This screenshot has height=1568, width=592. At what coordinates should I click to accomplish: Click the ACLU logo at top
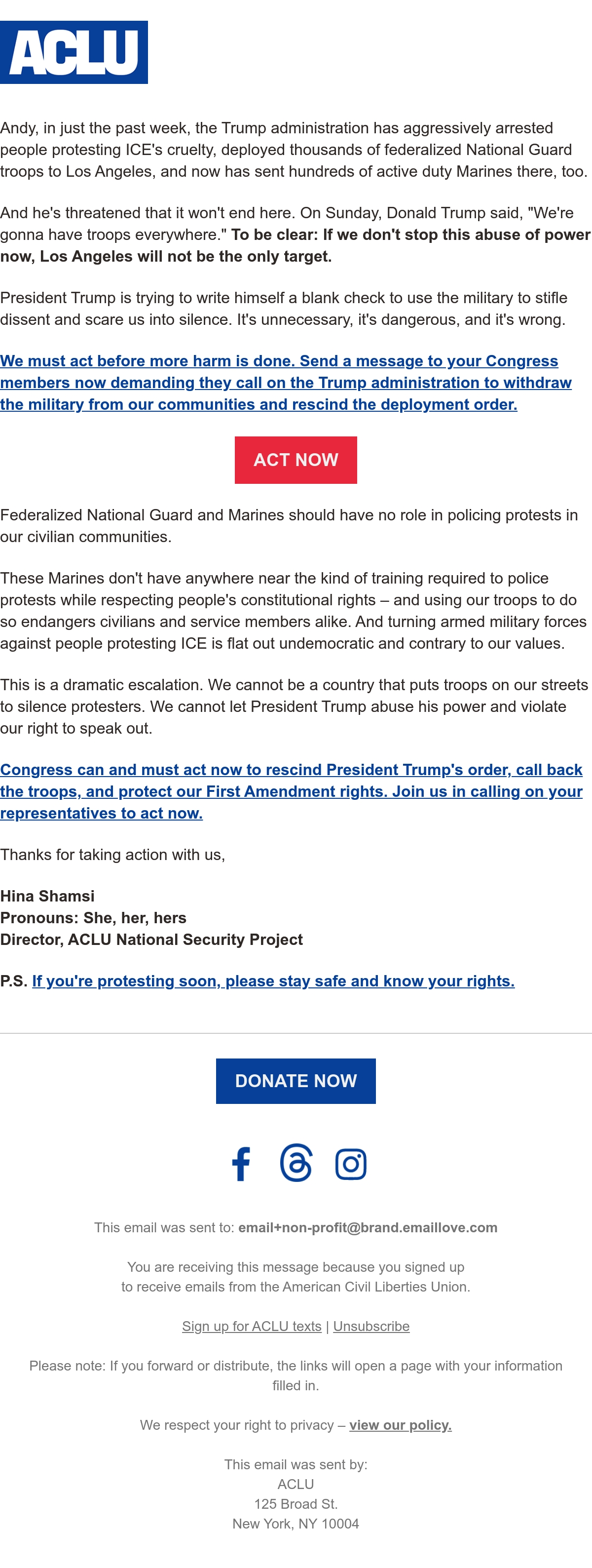pos(74,52)
